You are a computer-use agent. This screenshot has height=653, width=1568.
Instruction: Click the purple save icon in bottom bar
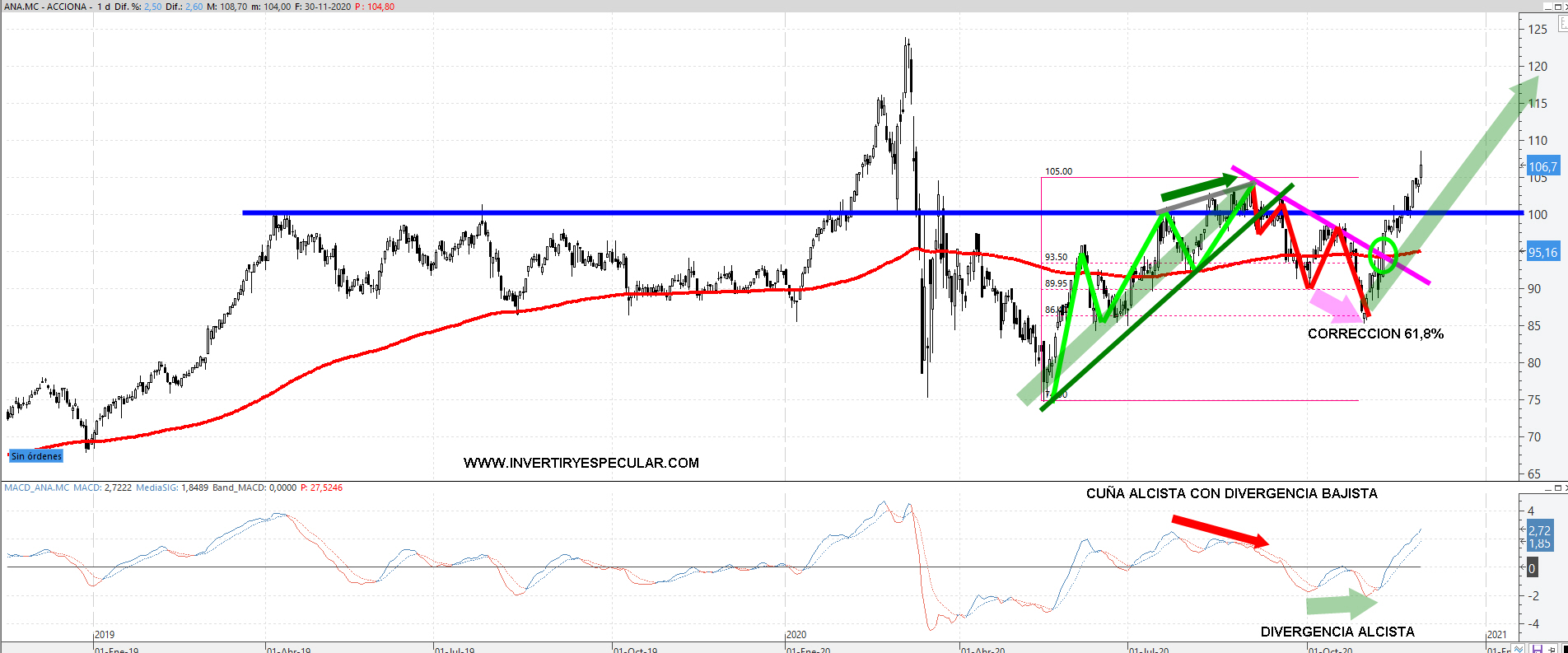point(1537,649)
